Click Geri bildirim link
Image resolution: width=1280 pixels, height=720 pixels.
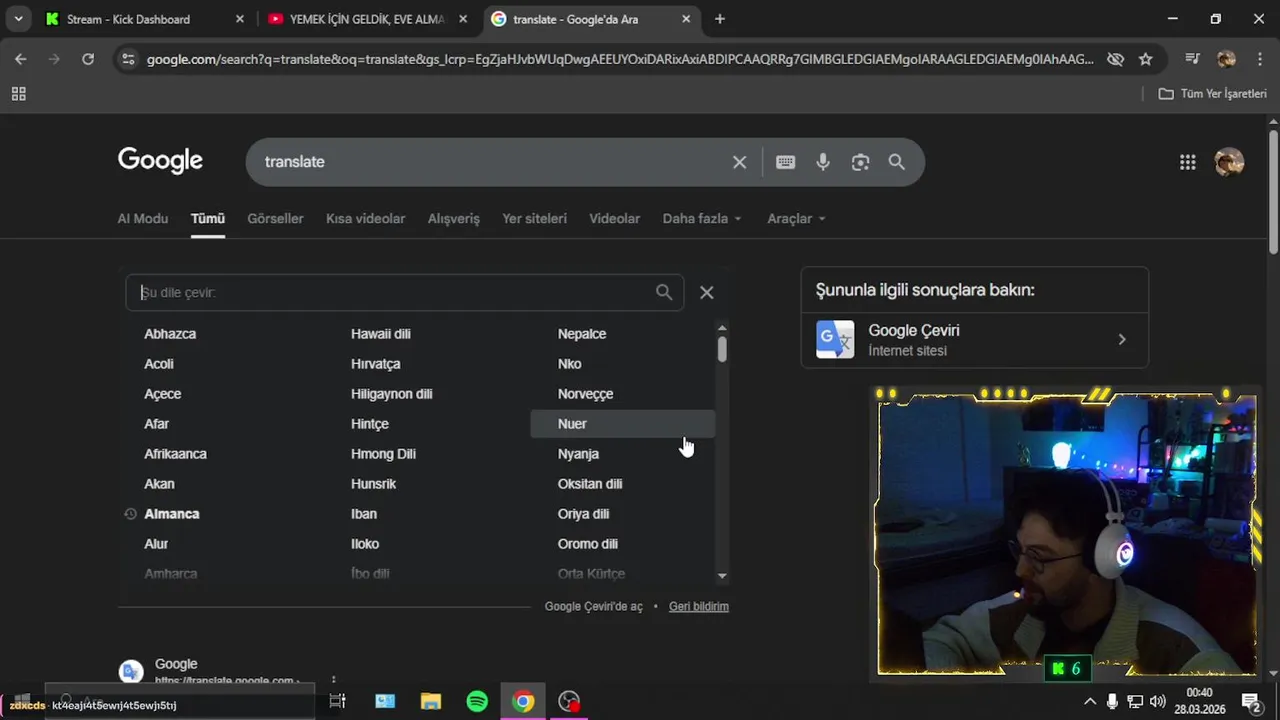pos(699,606)
